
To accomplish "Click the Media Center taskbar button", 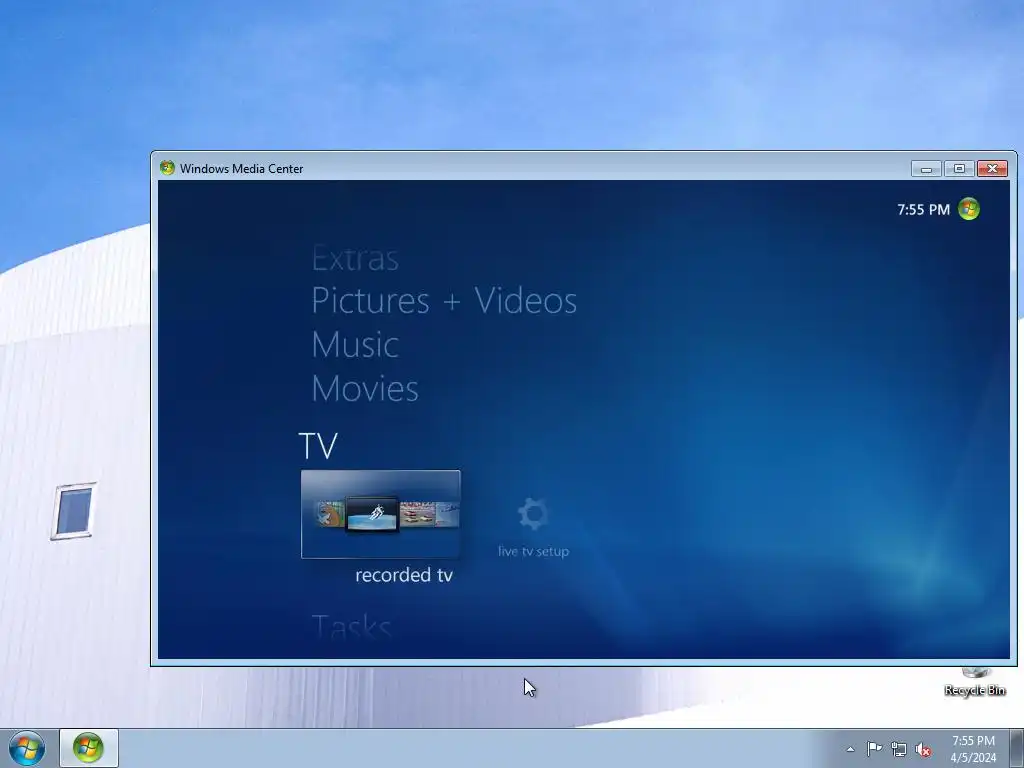I will tap(89, 748).
